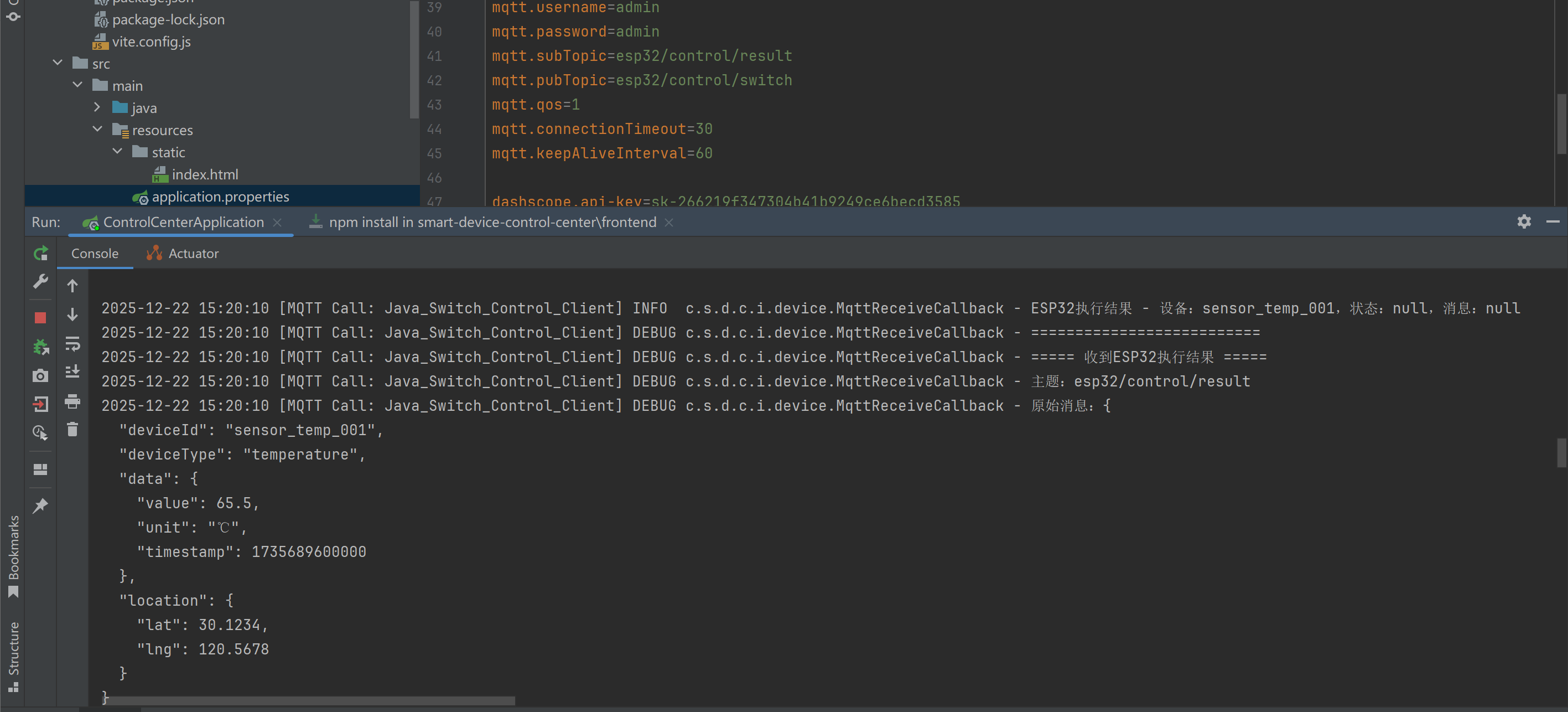Close the ControlCenterApplication run tab
The height and width of the screenshot is (712, 1568).
point(278,223)
